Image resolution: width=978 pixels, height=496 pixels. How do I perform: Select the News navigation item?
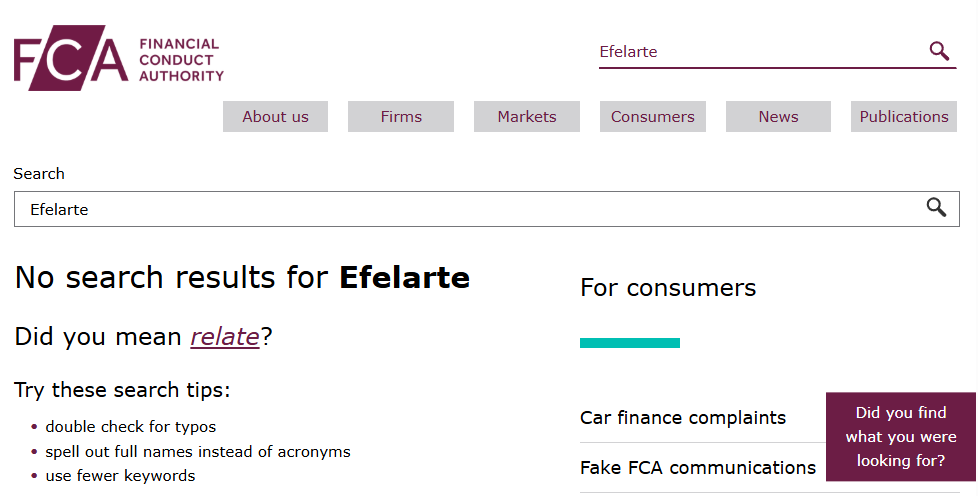coord(778,117)
